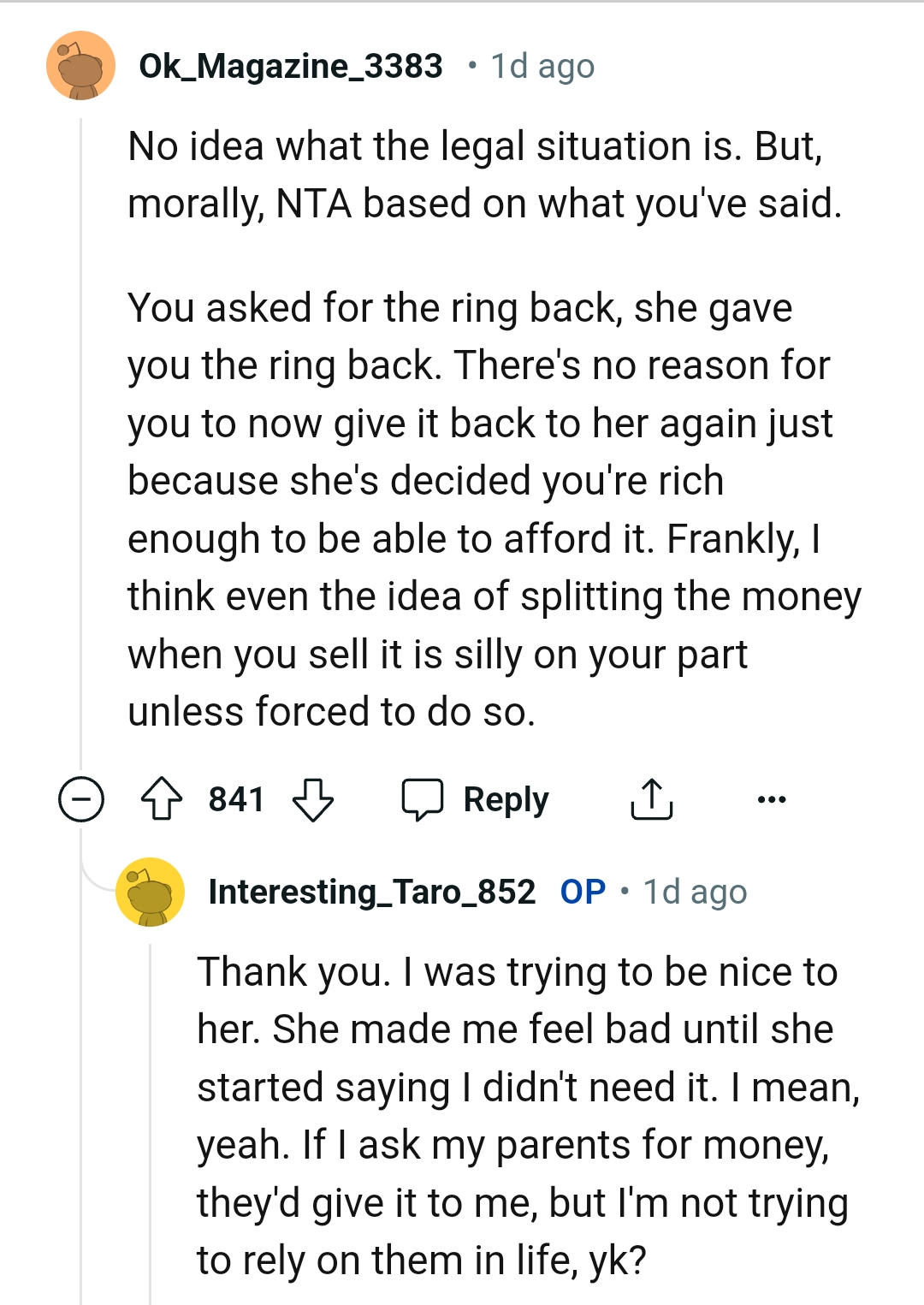924x1305 pixels.
Task: Click the 1d ago timestamp on the top comment
Action: 540,65
